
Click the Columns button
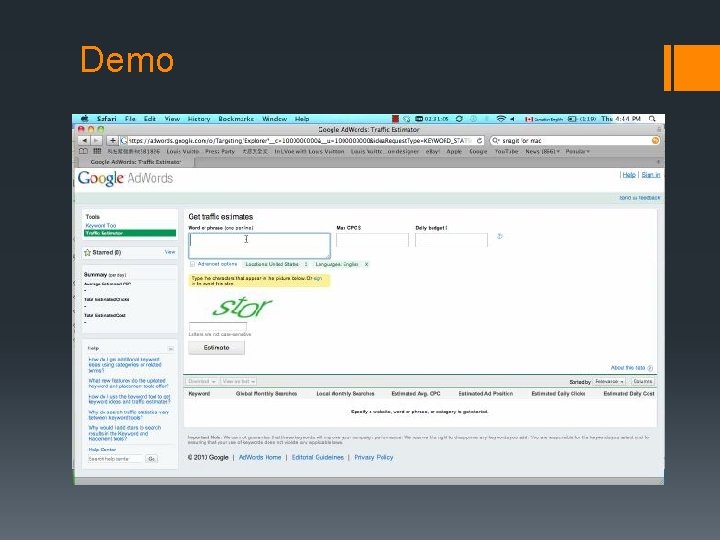(x=642, y=382)
